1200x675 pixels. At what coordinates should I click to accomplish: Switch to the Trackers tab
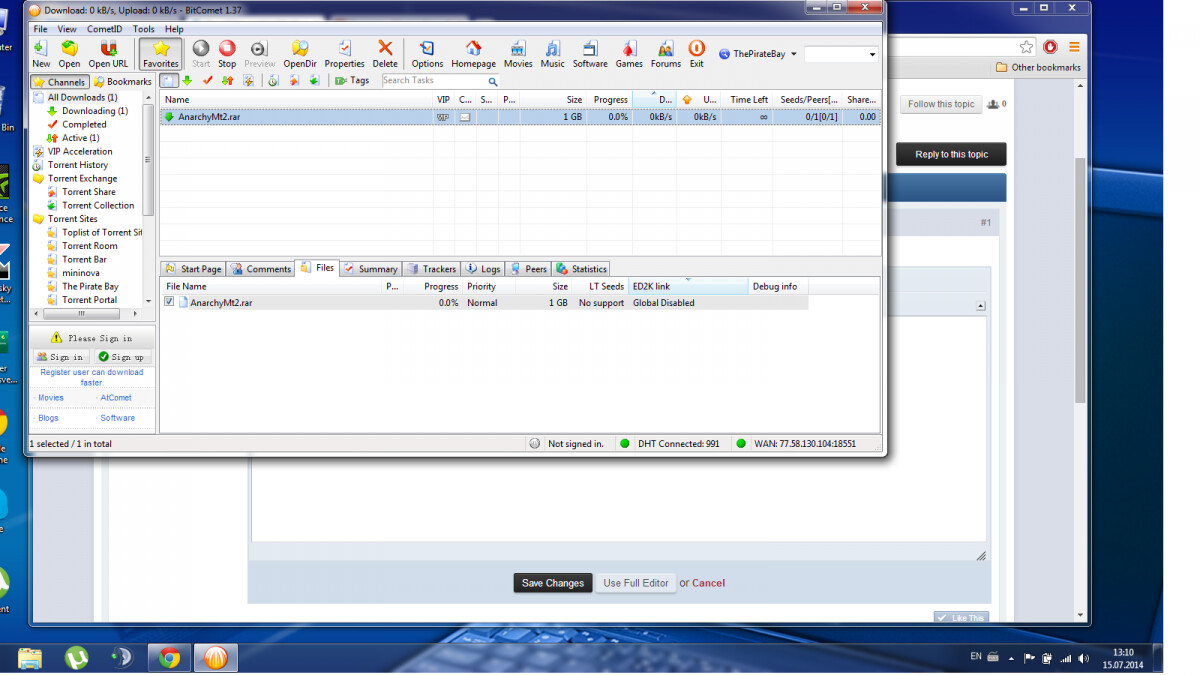pyautogui.click(x=432, y=269)
